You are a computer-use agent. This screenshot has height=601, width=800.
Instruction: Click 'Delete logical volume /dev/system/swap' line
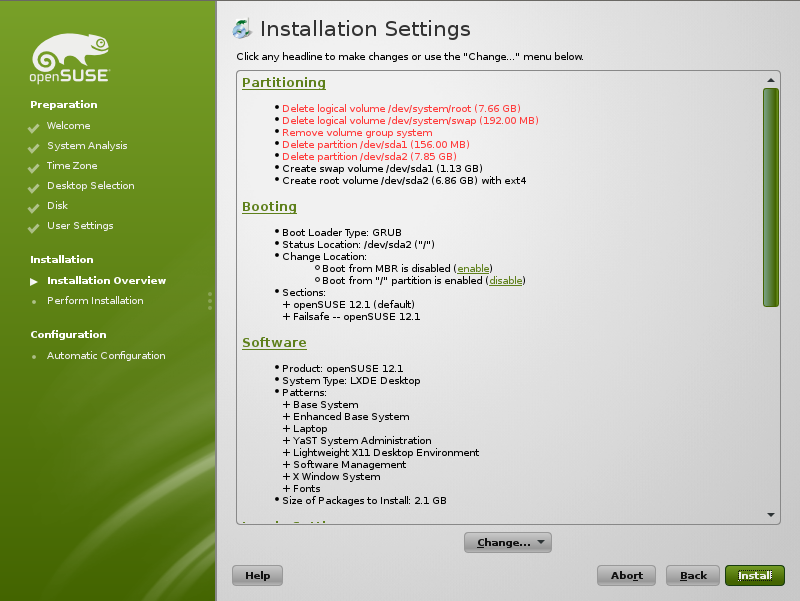click(x=410, y=121)
